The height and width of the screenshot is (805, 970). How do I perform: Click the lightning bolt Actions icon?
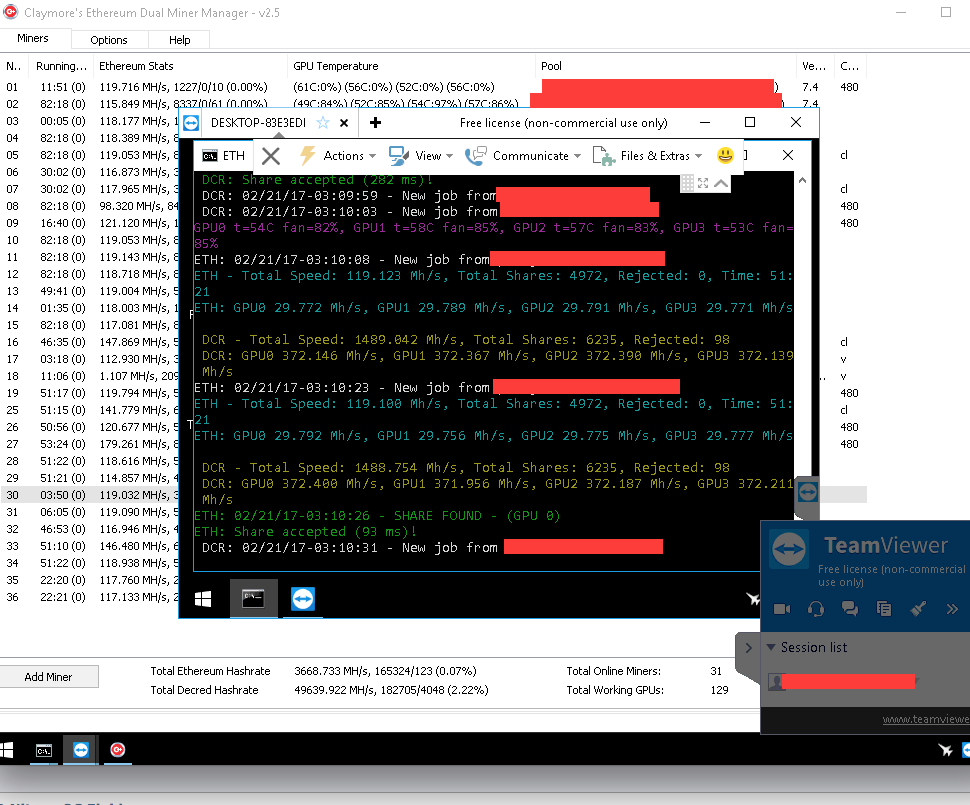[307, 155]
